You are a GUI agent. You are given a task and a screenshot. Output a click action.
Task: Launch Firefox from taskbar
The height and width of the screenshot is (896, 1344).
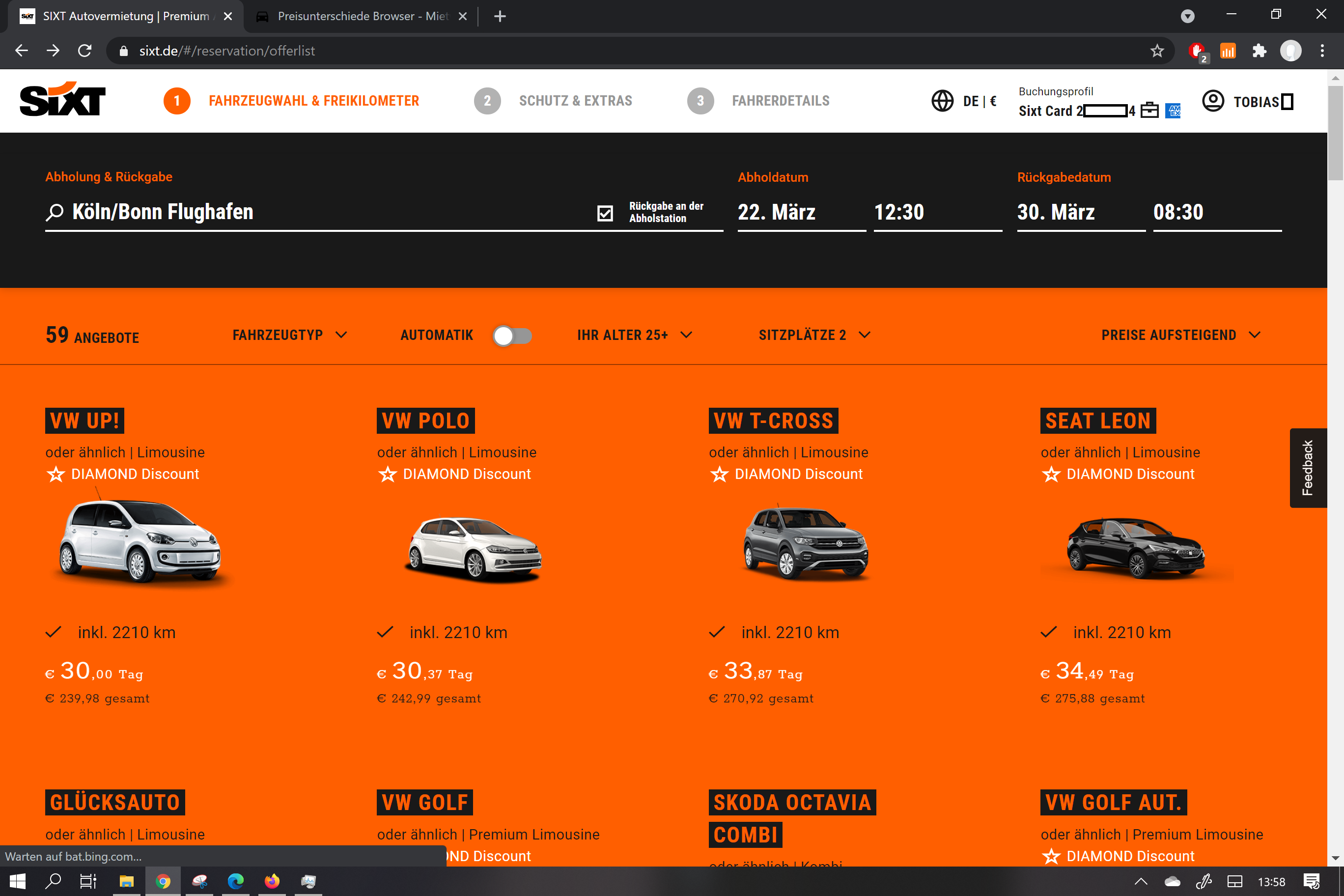tap(272, 881)
